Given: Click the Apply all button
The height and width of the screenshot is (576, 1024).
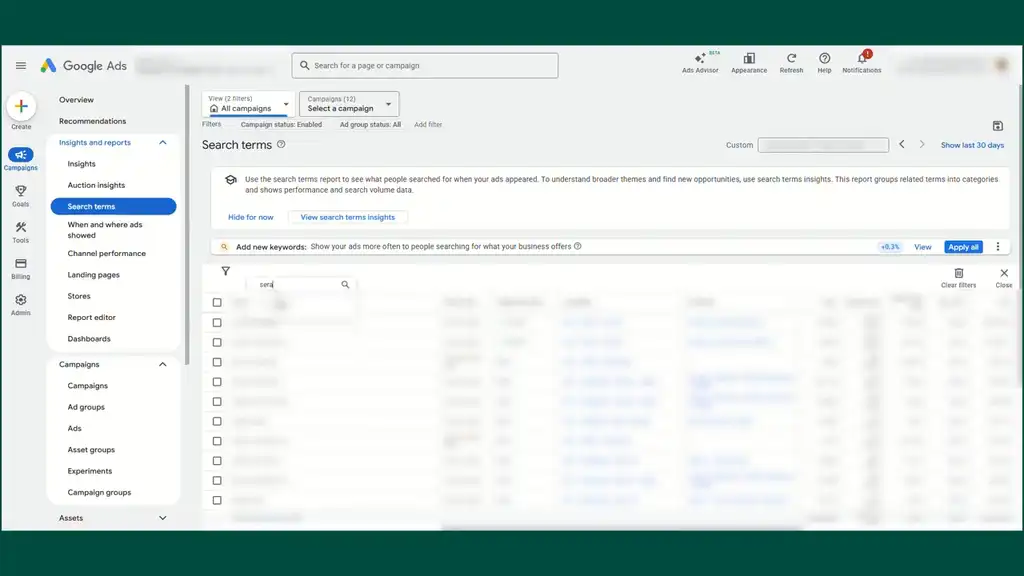Looking at the screenshot, I should coord(963,247).
